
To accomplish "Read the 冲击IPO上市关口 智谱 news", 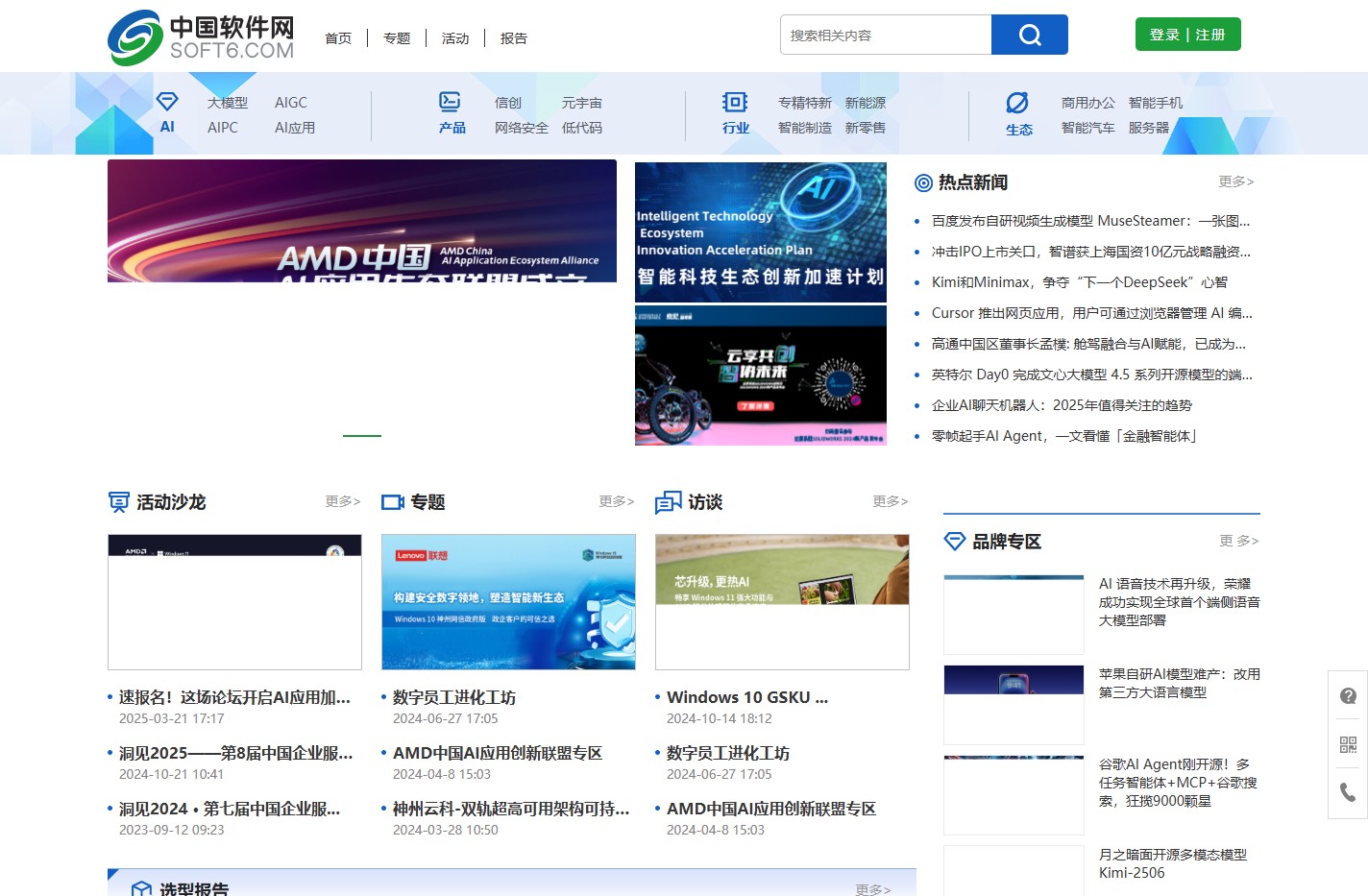I will coord(1091,252).
